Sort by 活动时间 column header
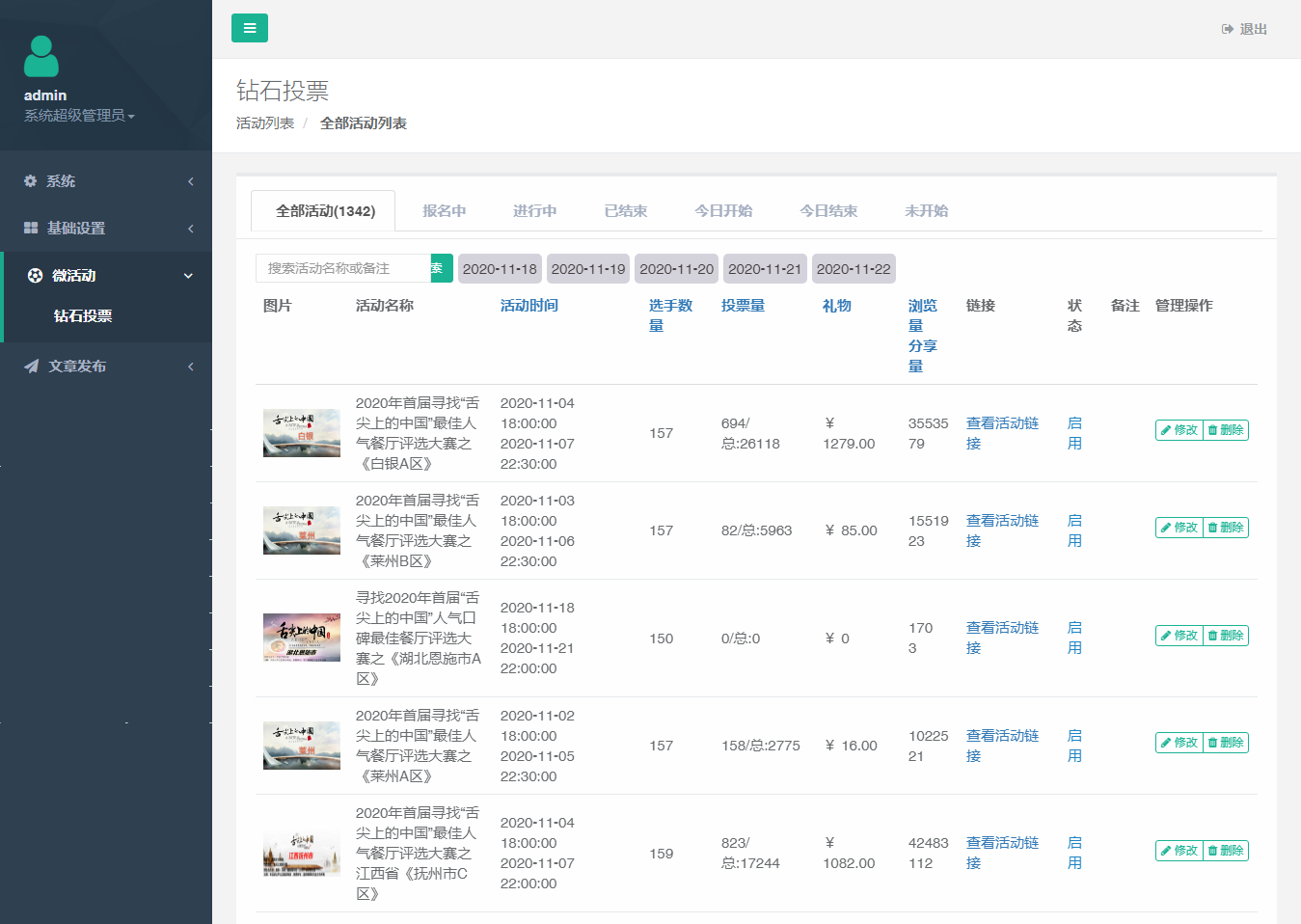This screenshot has width=1301, height=924. tap(529, 306)
